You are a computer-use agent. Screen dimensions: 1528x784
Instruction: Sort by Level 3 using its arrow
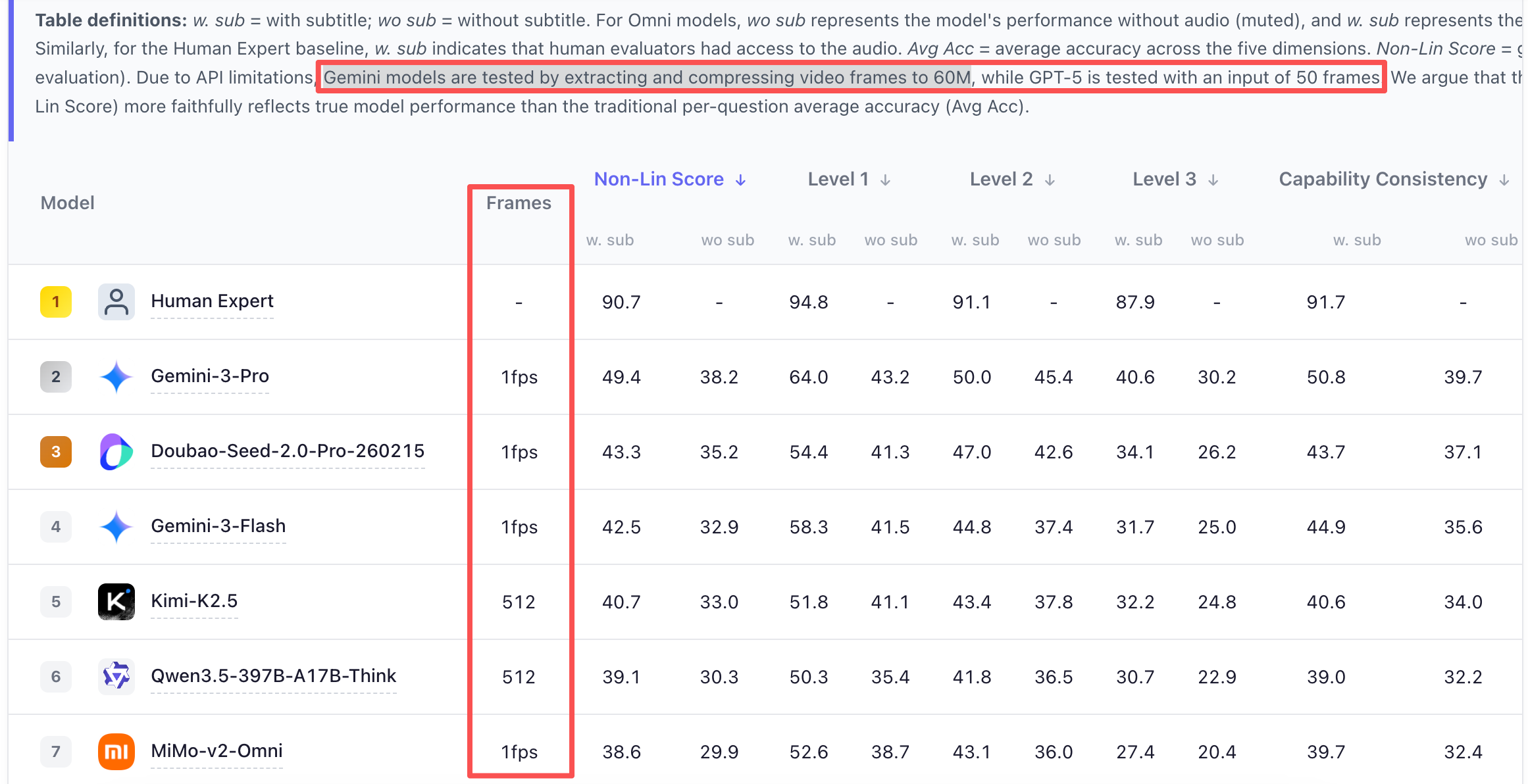(1213, 180)
